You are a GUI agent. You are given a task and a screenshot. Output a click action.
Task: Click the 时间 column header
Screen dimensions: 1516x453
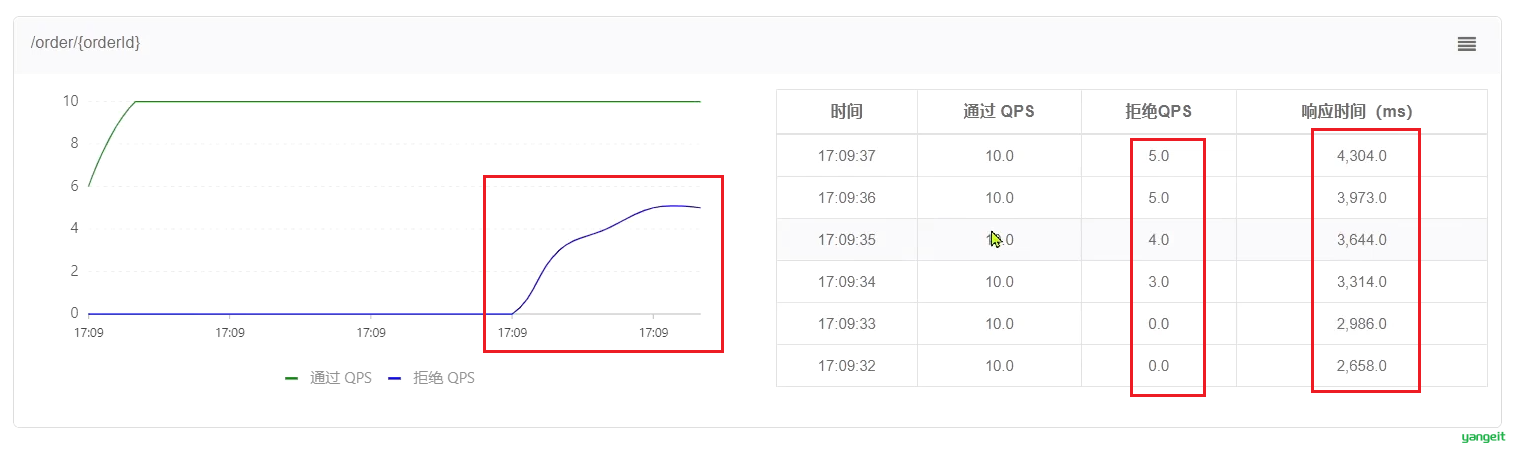[847, 112]
